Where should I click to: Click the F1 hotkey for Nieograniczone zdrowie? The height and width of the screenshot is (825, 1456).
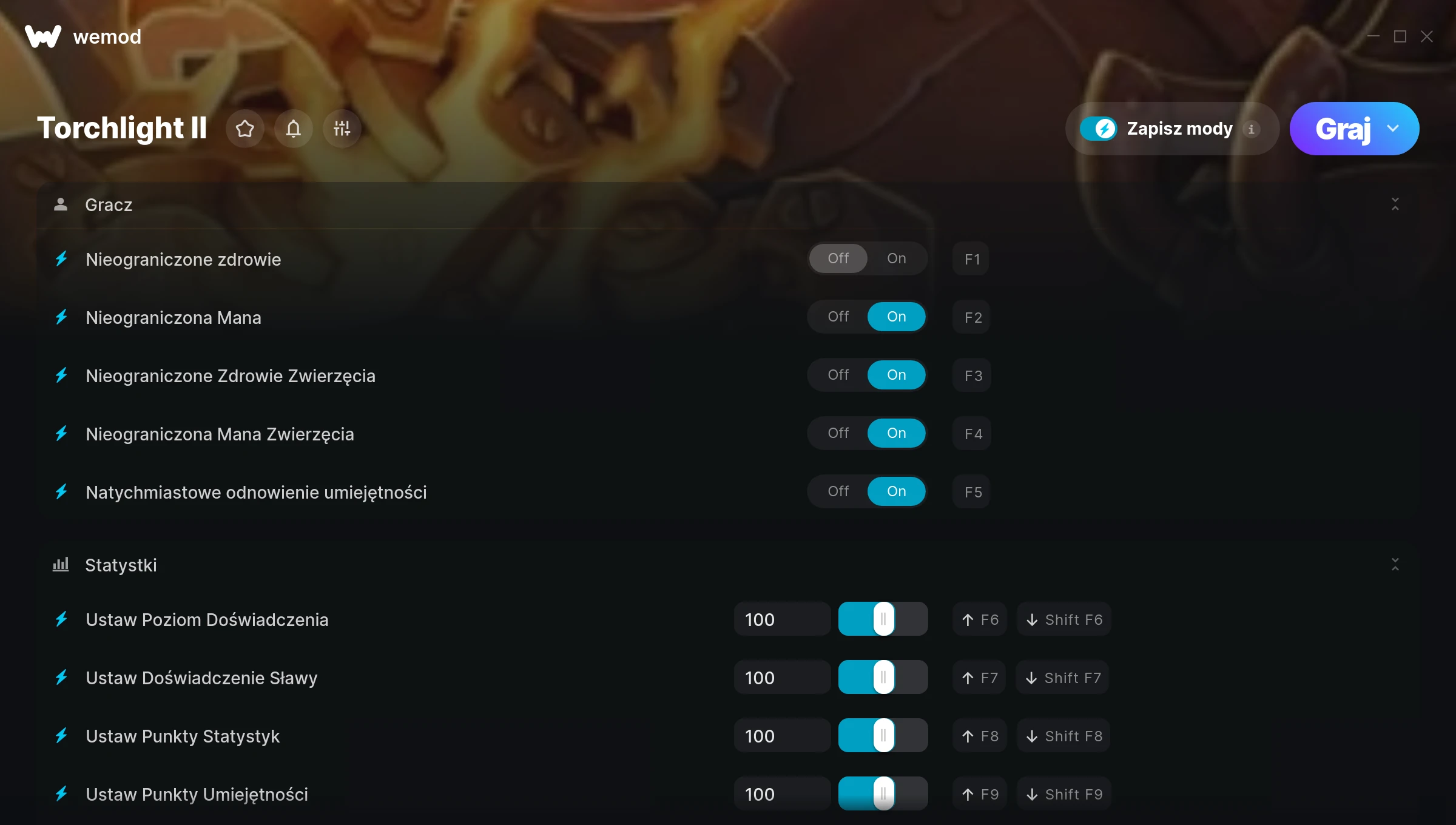[x=971, y=259]
